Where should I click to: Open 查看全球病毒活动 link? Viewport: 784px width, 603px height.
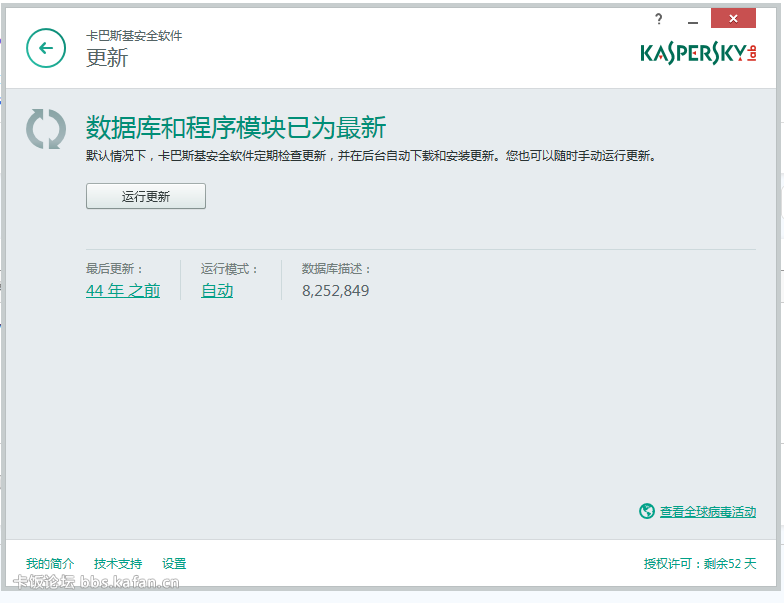(708, 512)
